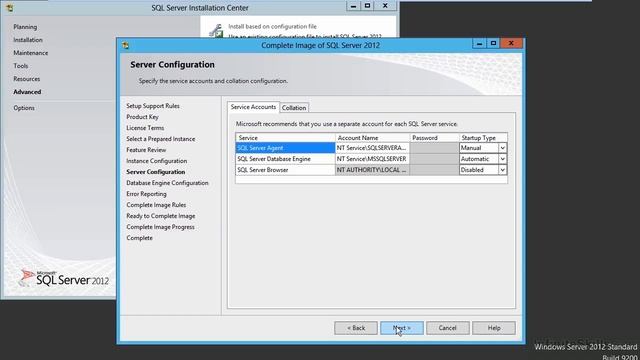Open Planning in SQL Server Installation Center
The width and height of the screenshot is (640, 360).
pyautogui.click(x=25, y=27)
